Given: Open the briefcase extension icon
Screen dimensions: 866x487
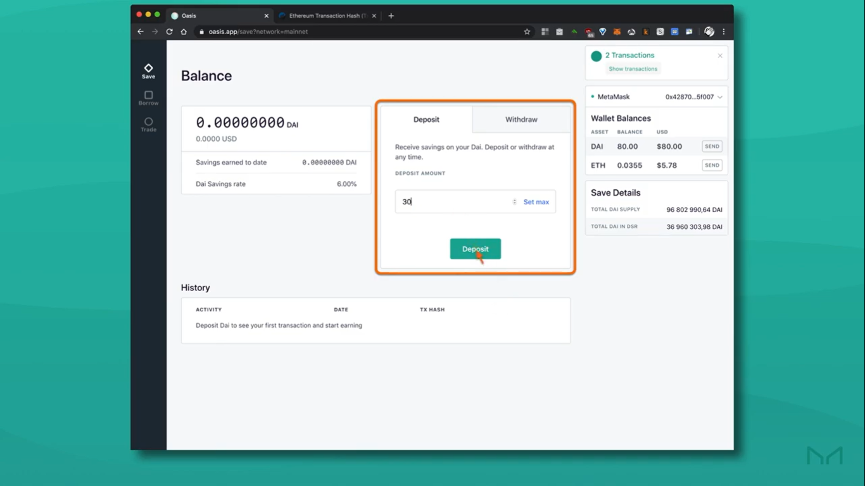Looking at the screenshot, I should pos(559,32).
